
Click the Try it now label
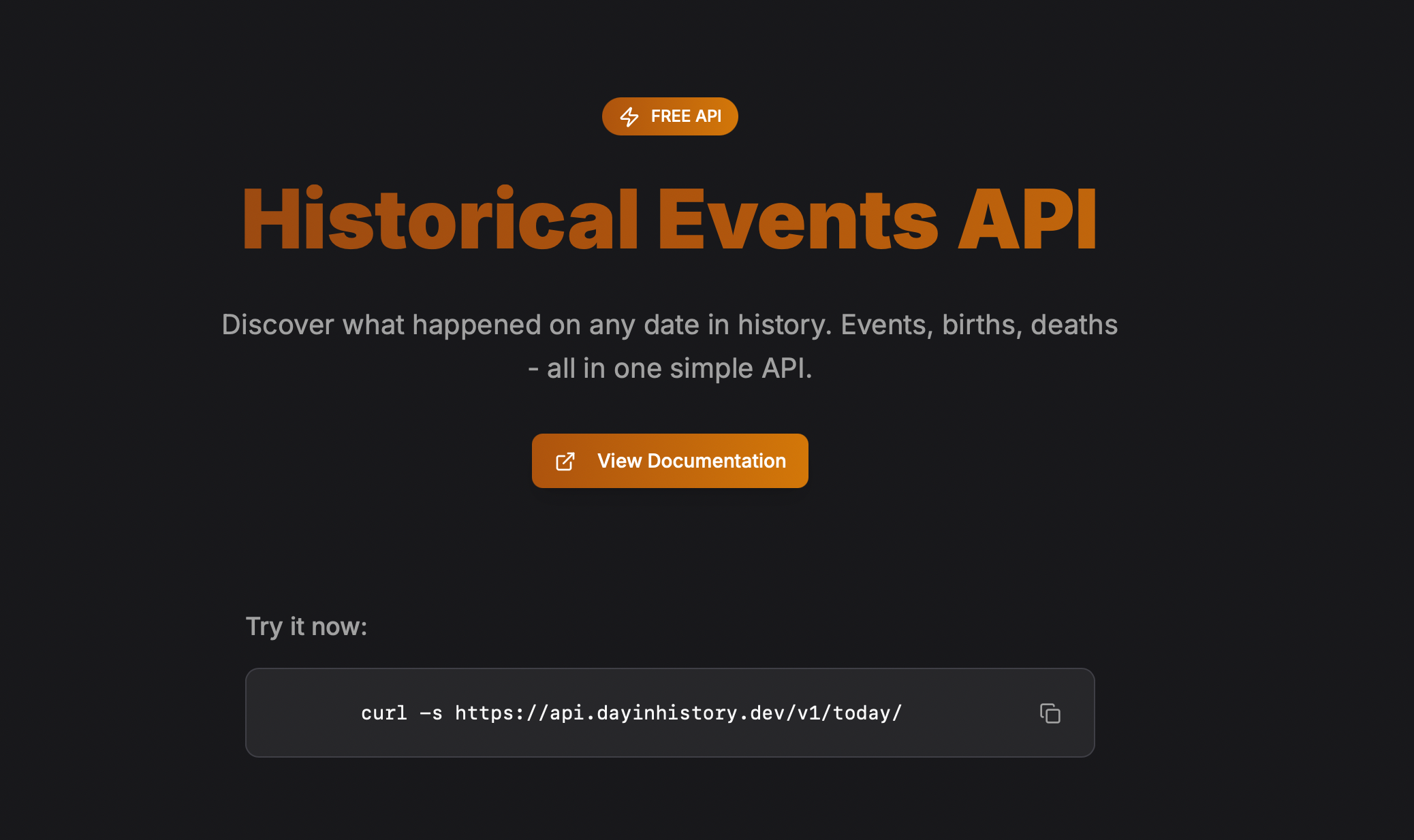pos(306,626)
